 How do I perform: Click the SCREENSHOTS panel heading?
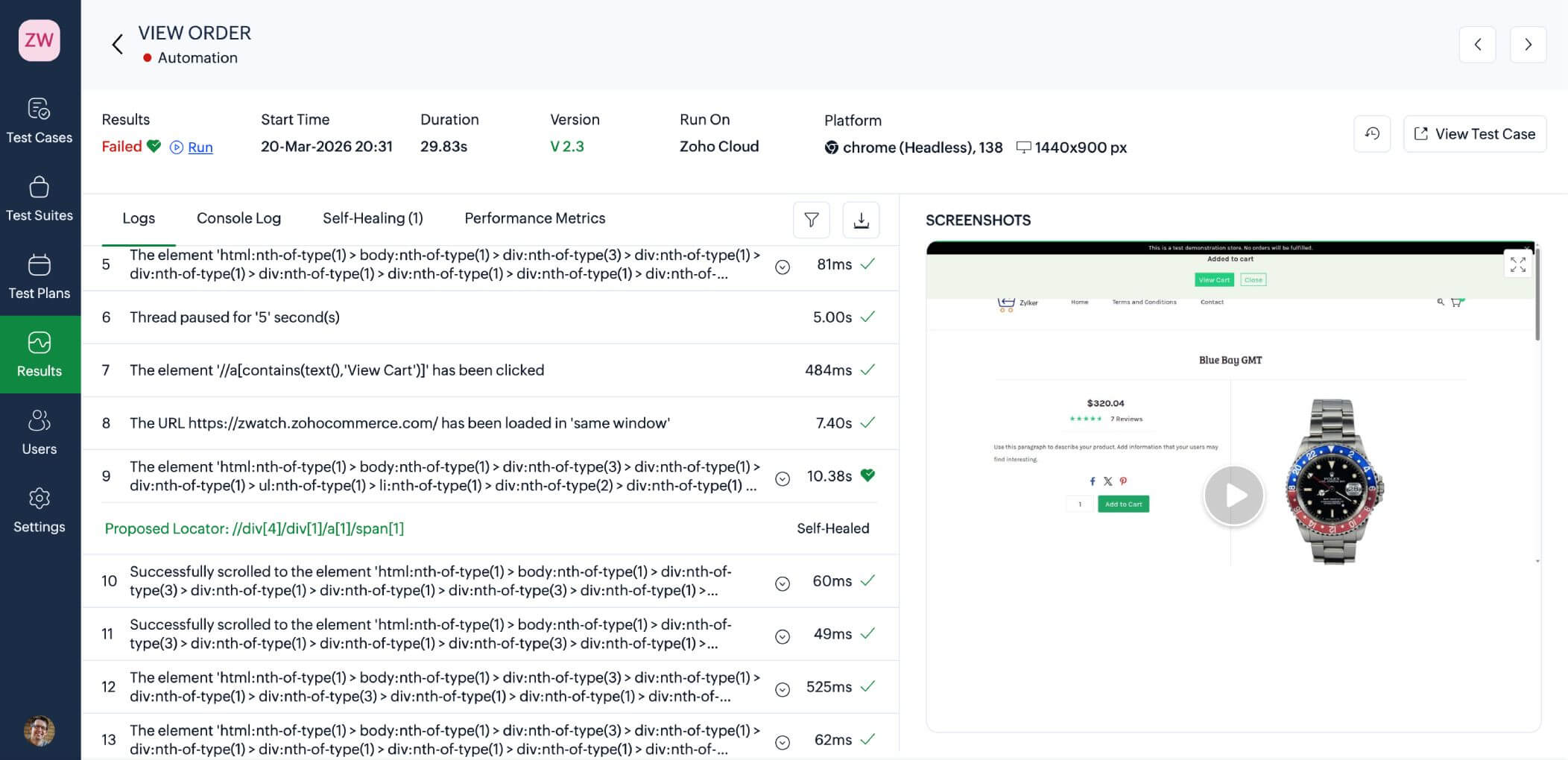coord(978,221)
